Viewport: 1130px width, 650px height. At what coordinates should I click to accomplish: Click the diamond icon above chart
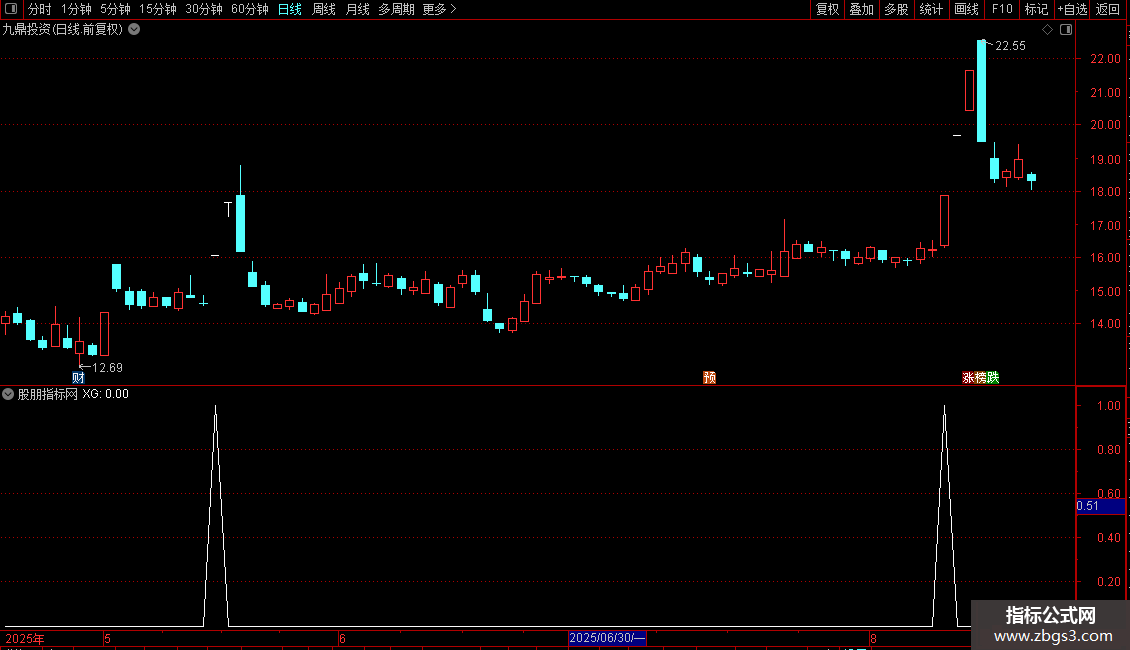click(1048, 30)
